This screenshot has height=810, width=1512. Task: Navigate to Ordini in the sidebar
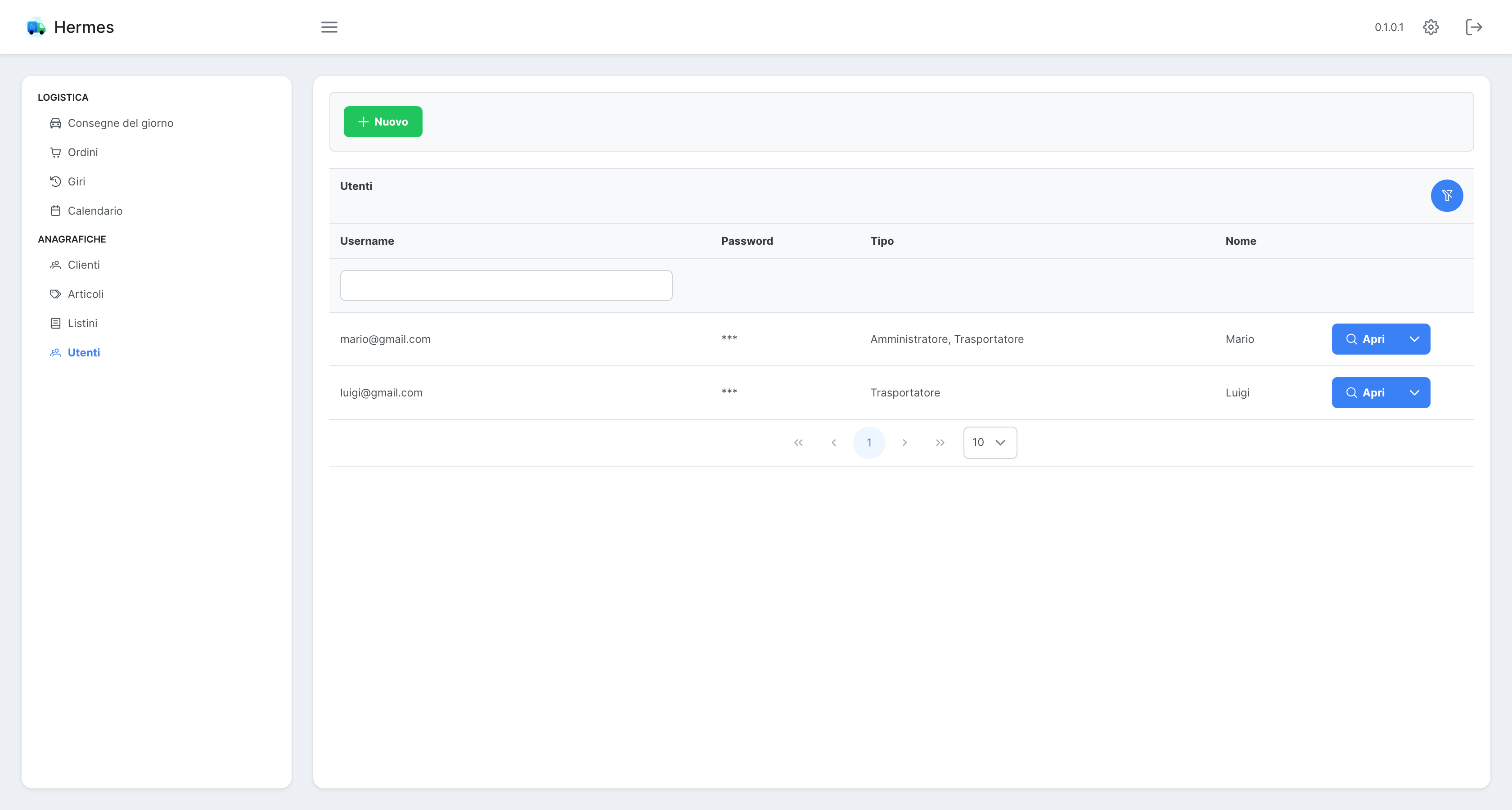(x=82, y=153)
